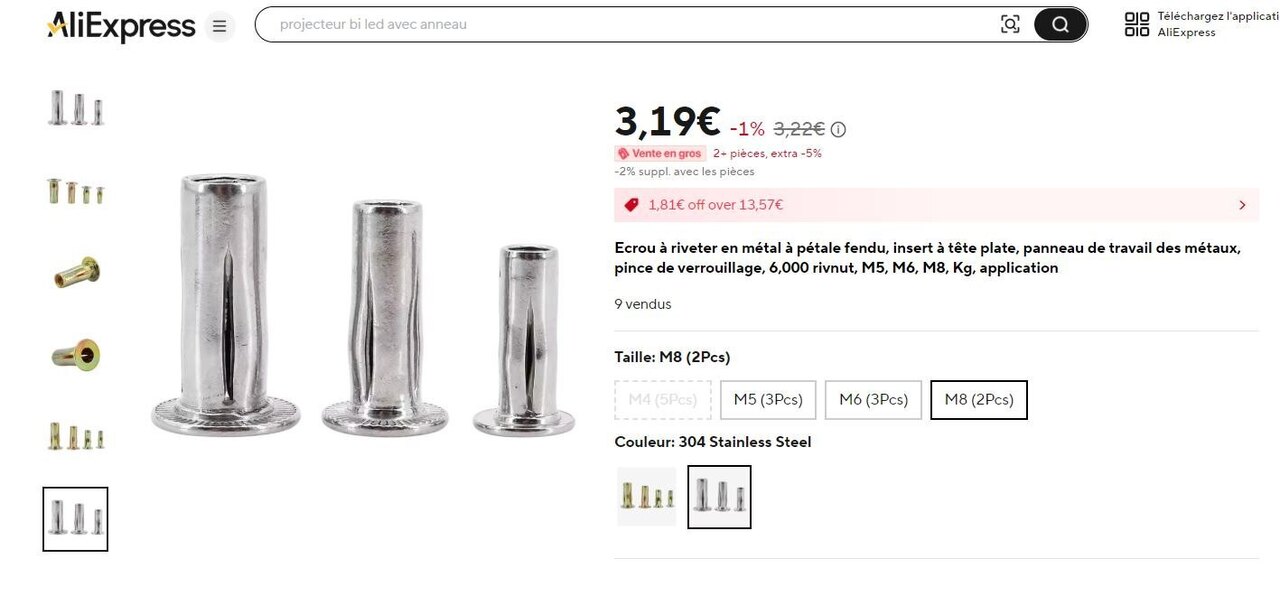Image resolution: width=1280 pixels, height=596 pixels.
Task: Click the image search camera icon
Action: coord(1010,25)
